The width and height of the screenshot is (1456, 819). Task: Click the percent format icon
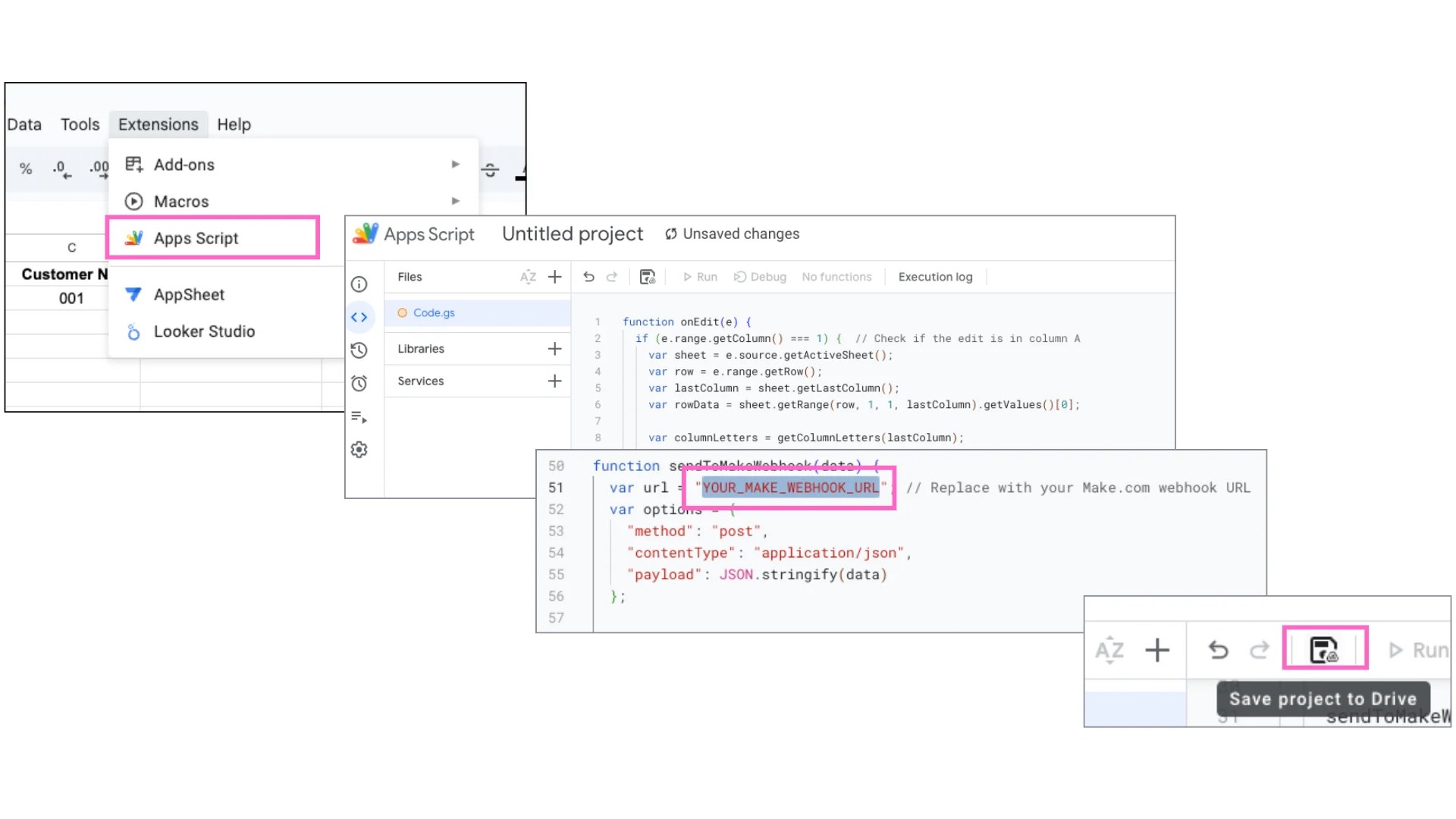pyautogui.click(x=26, y=168)
